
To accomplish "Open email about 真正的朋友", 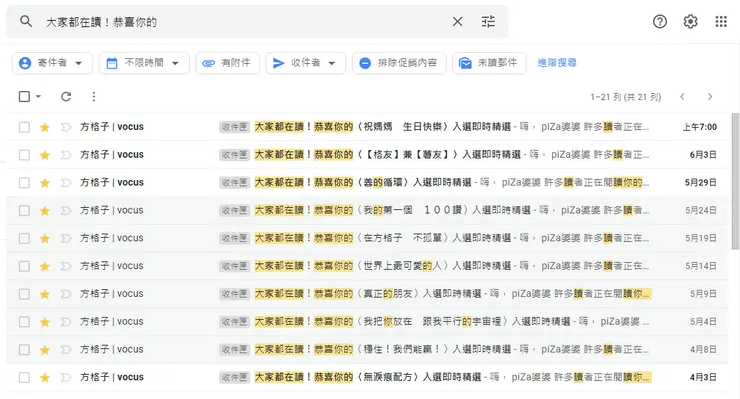I will (368, 294).
